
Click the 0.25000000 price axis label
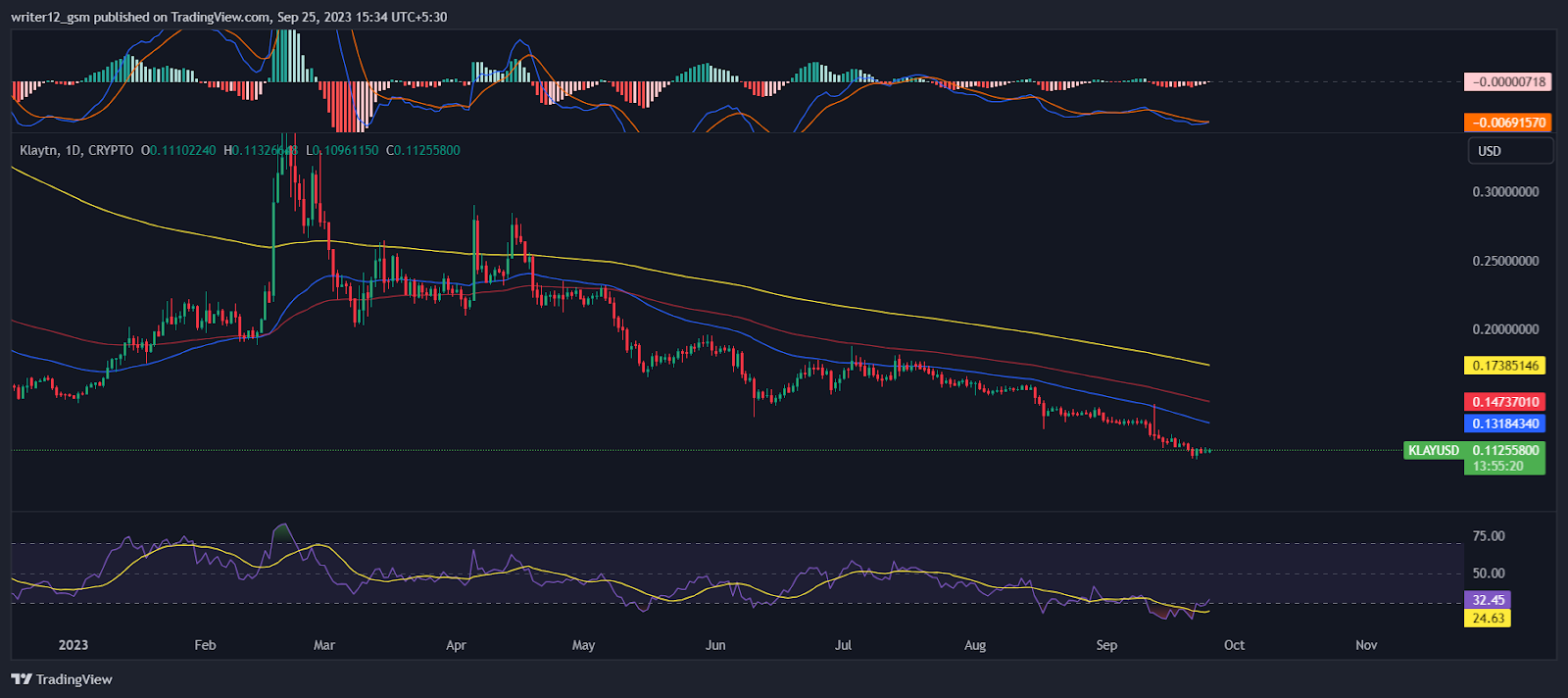coord(1505,261)
